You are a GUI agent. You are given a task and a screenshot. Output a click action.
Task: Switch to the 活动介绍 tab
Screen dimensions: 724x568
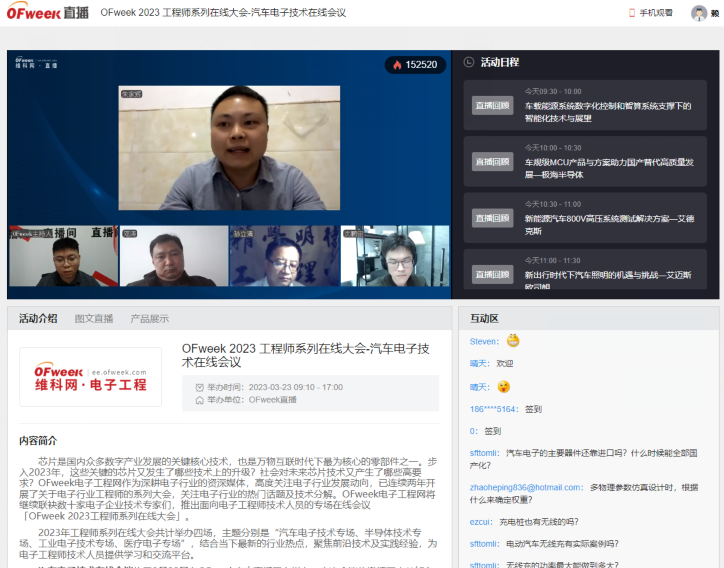pyautogui.click(x=38, y=318)
